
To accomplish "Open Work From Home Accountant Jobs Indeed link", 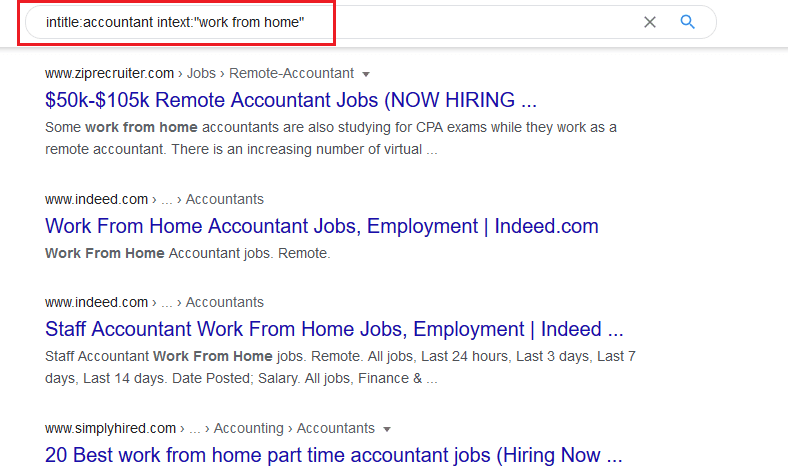I will tap(322, 226).
